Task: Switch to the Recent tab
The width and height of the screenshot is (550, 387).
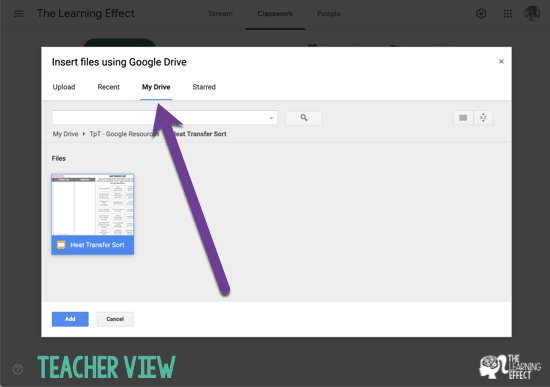Action: tap(108, 87)
